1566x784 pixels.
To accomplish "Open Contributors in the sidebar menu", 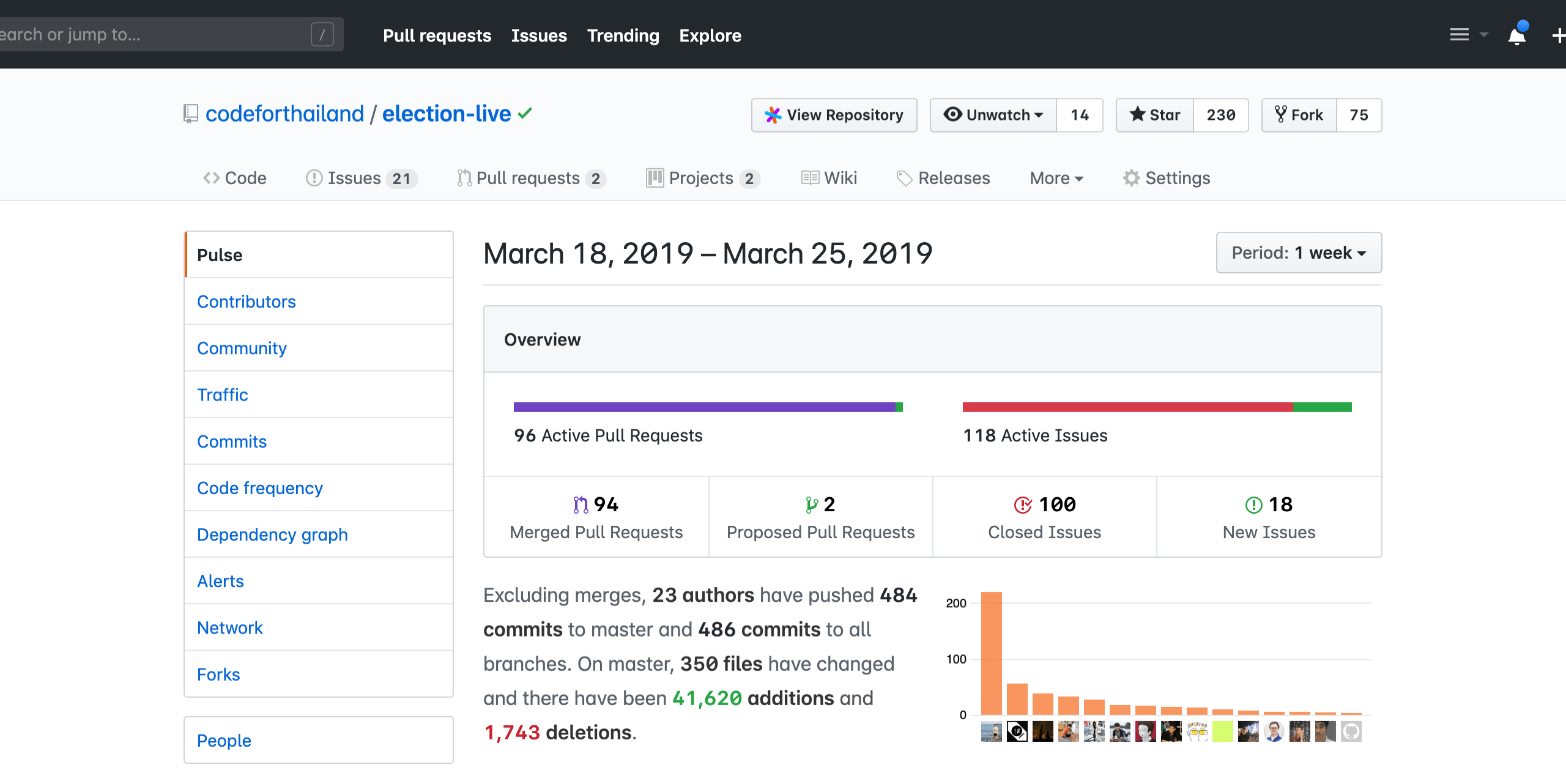I will (x=246, y=301).
